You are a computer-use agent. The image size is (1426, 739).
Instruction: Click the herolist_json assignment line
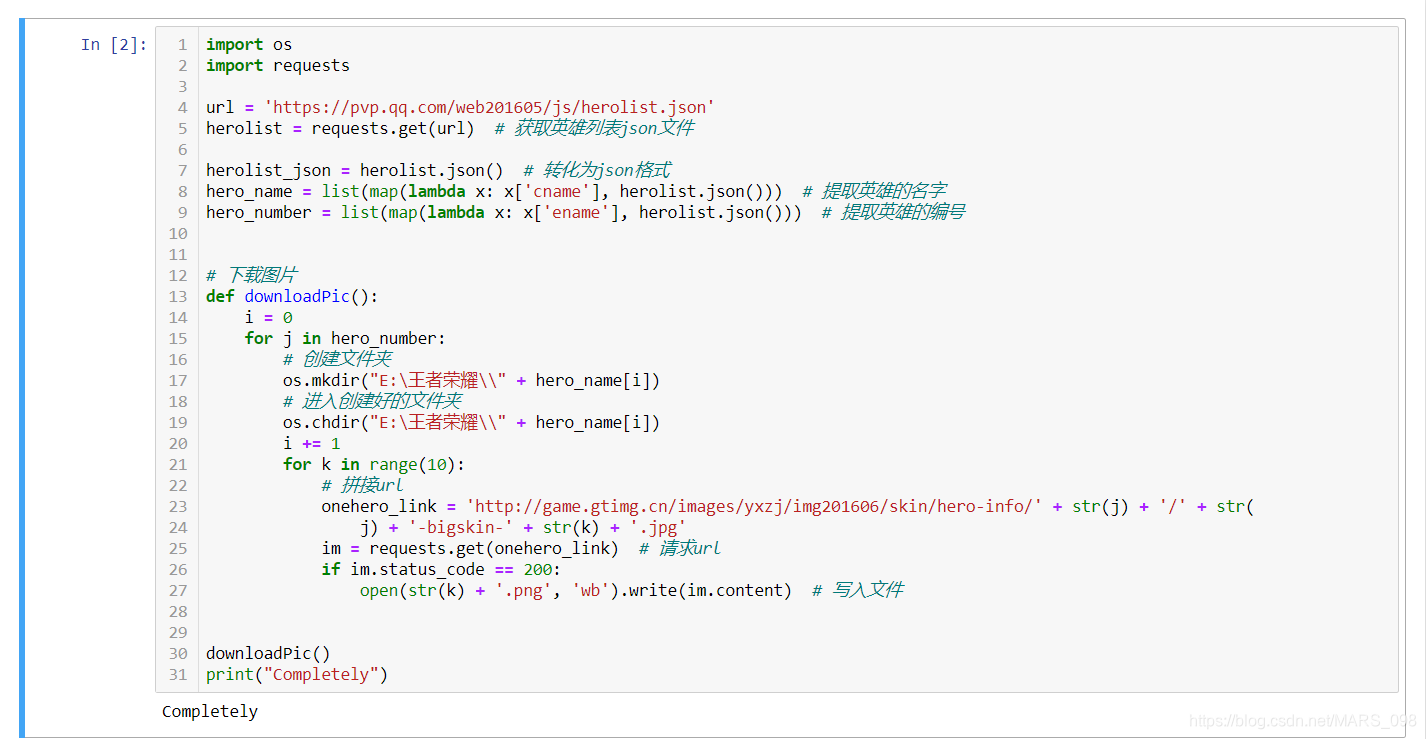tap(354, 170)
